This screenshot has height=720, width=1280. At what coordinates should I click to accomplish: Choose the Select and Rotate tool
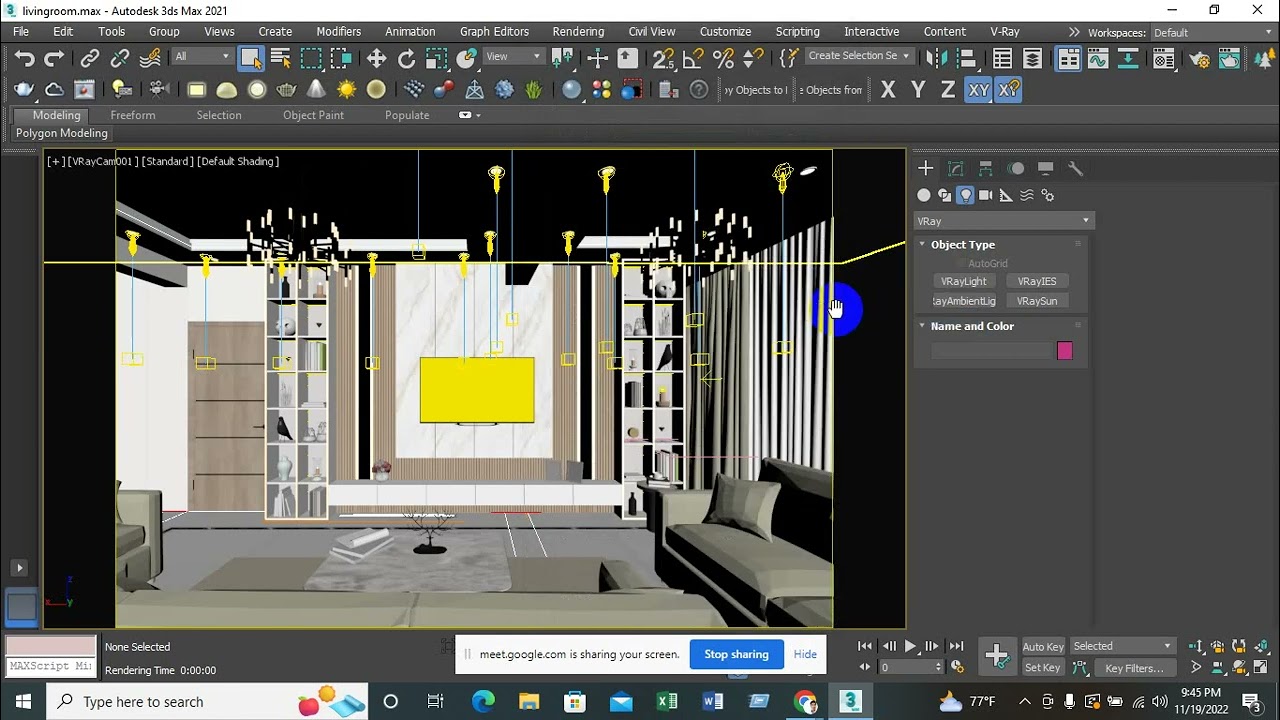click(x=406, y=58)
